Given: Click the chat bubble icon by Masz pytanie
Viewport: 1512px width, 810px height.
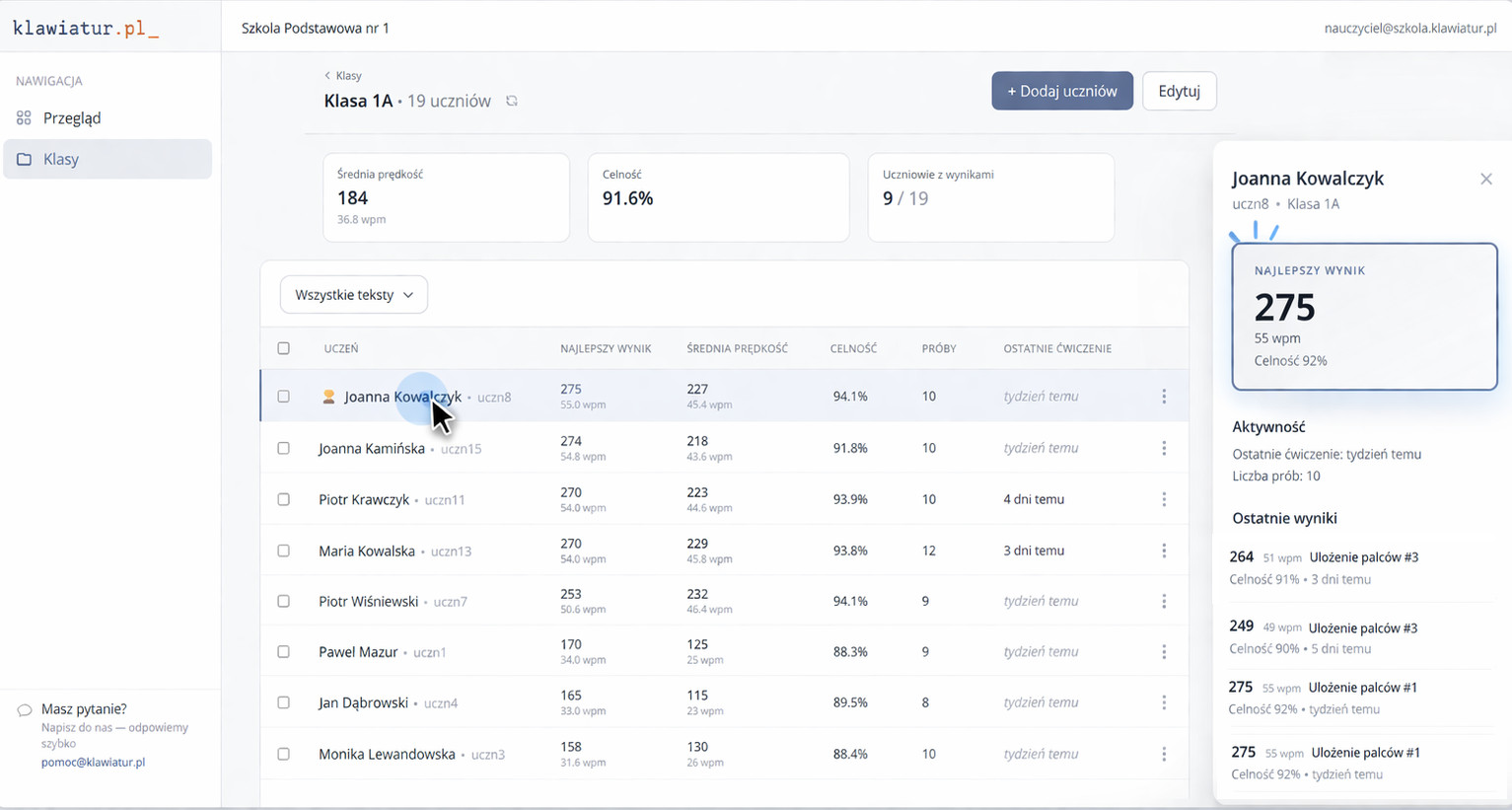Looking at the screenshot, I should click(25, 710).
